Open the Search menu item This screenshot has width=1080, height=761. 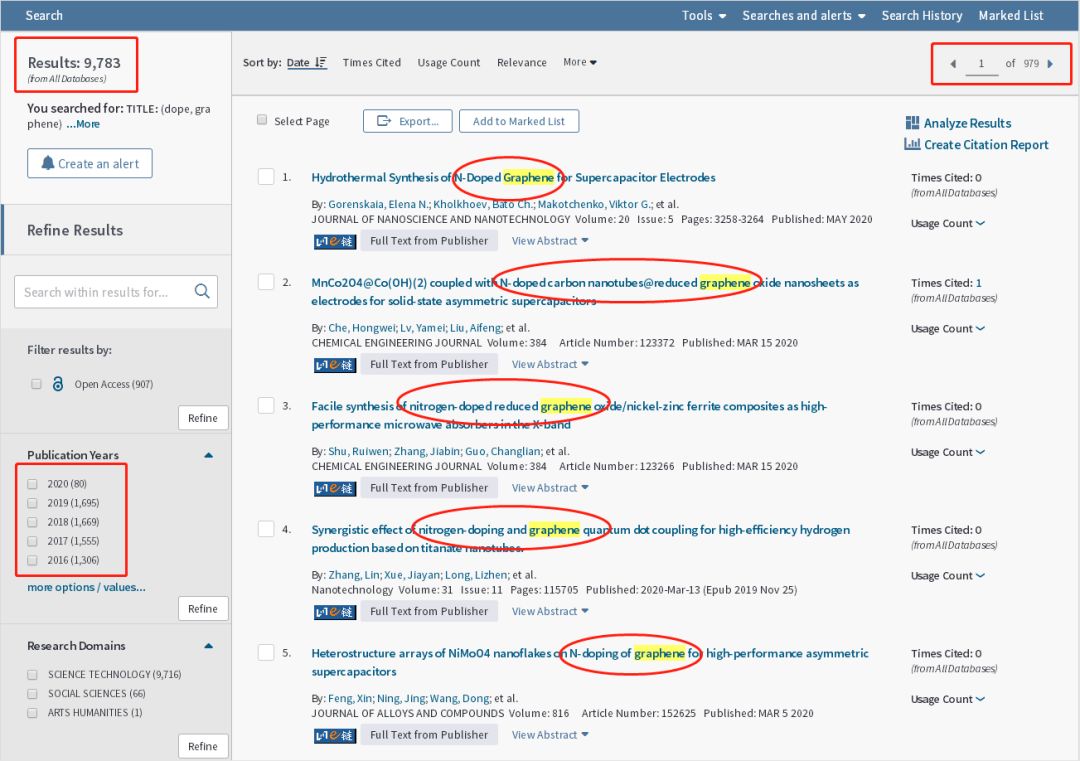coord(44,15)
